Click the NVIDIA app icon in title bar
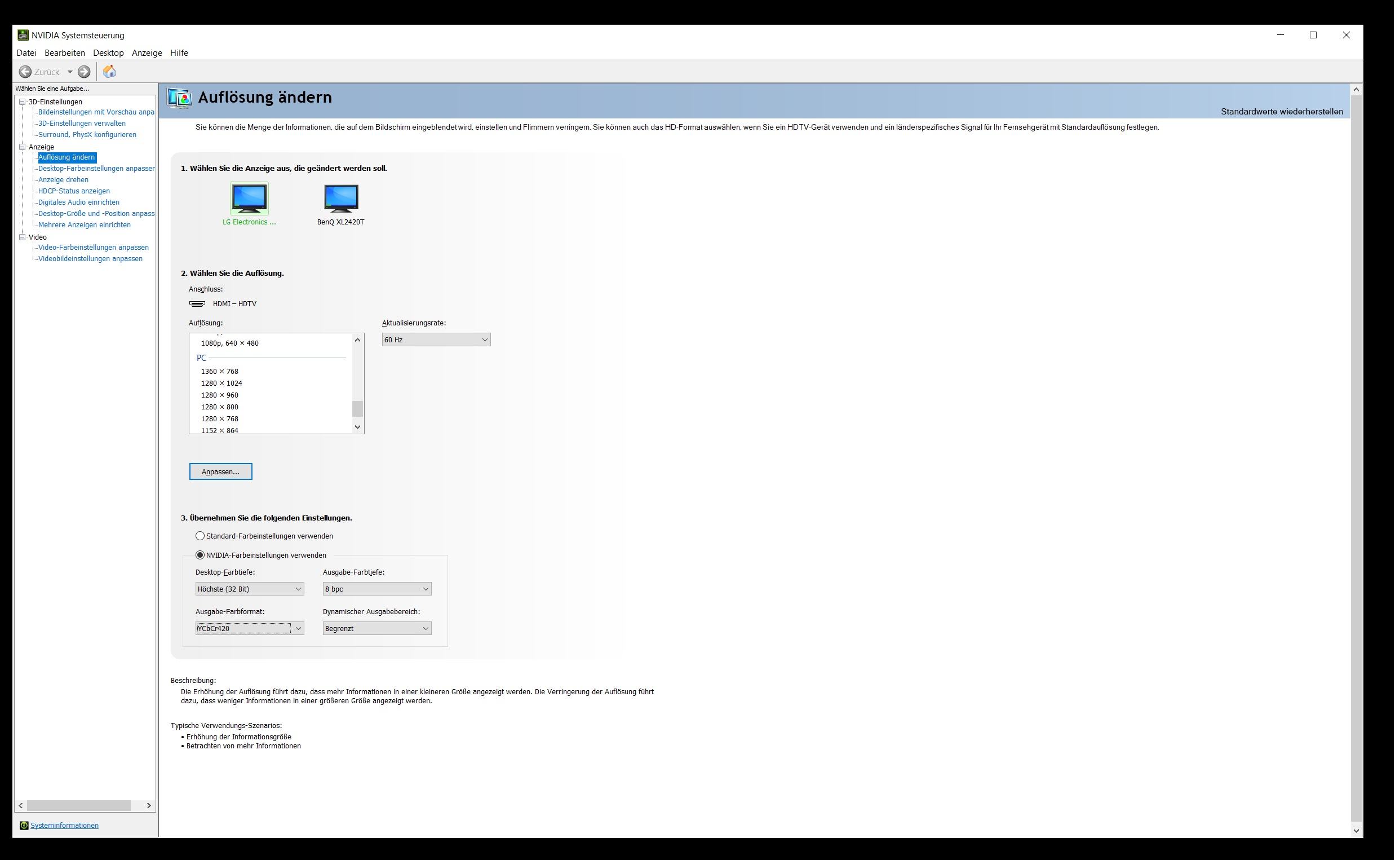This screenshot has height=860, width=1400. pos(23,36)
